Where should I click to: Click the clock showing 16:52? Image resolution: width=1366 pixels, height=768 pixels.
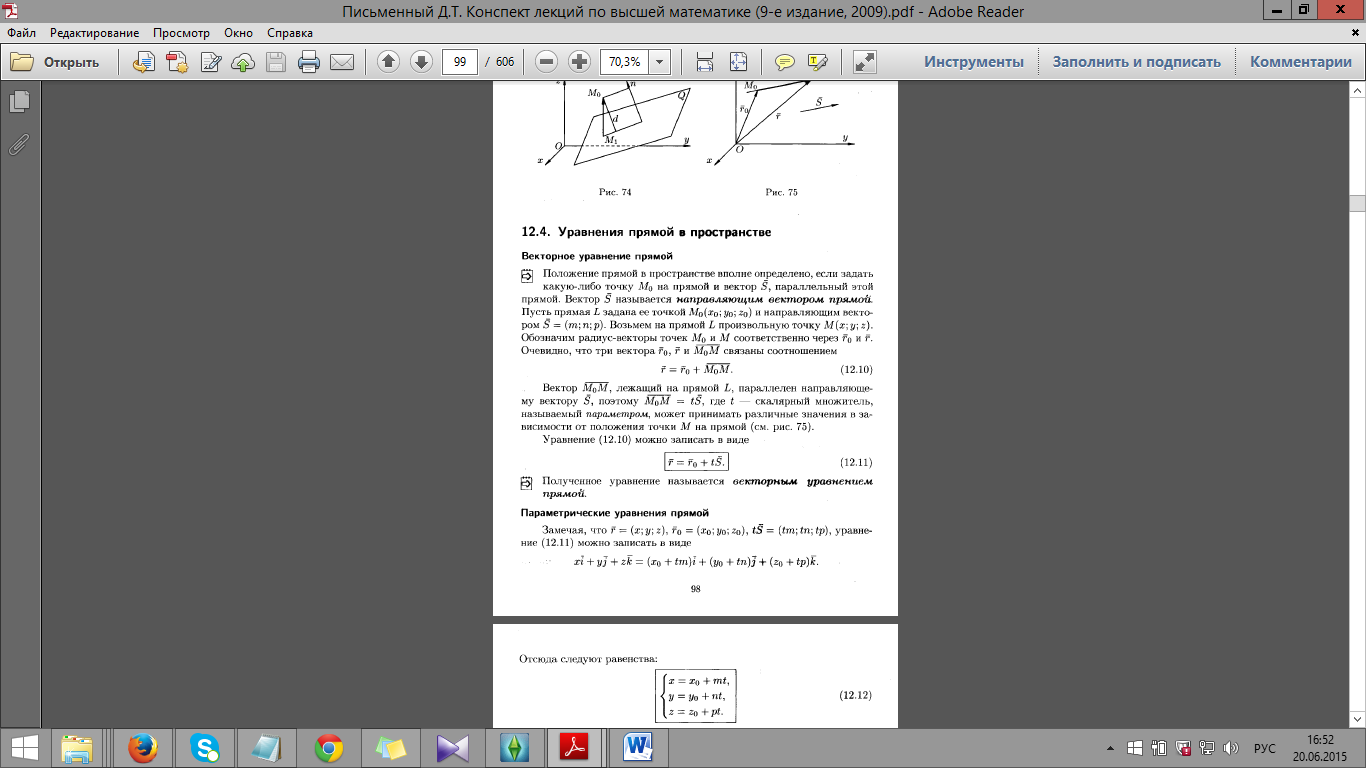coord(1320,740)
